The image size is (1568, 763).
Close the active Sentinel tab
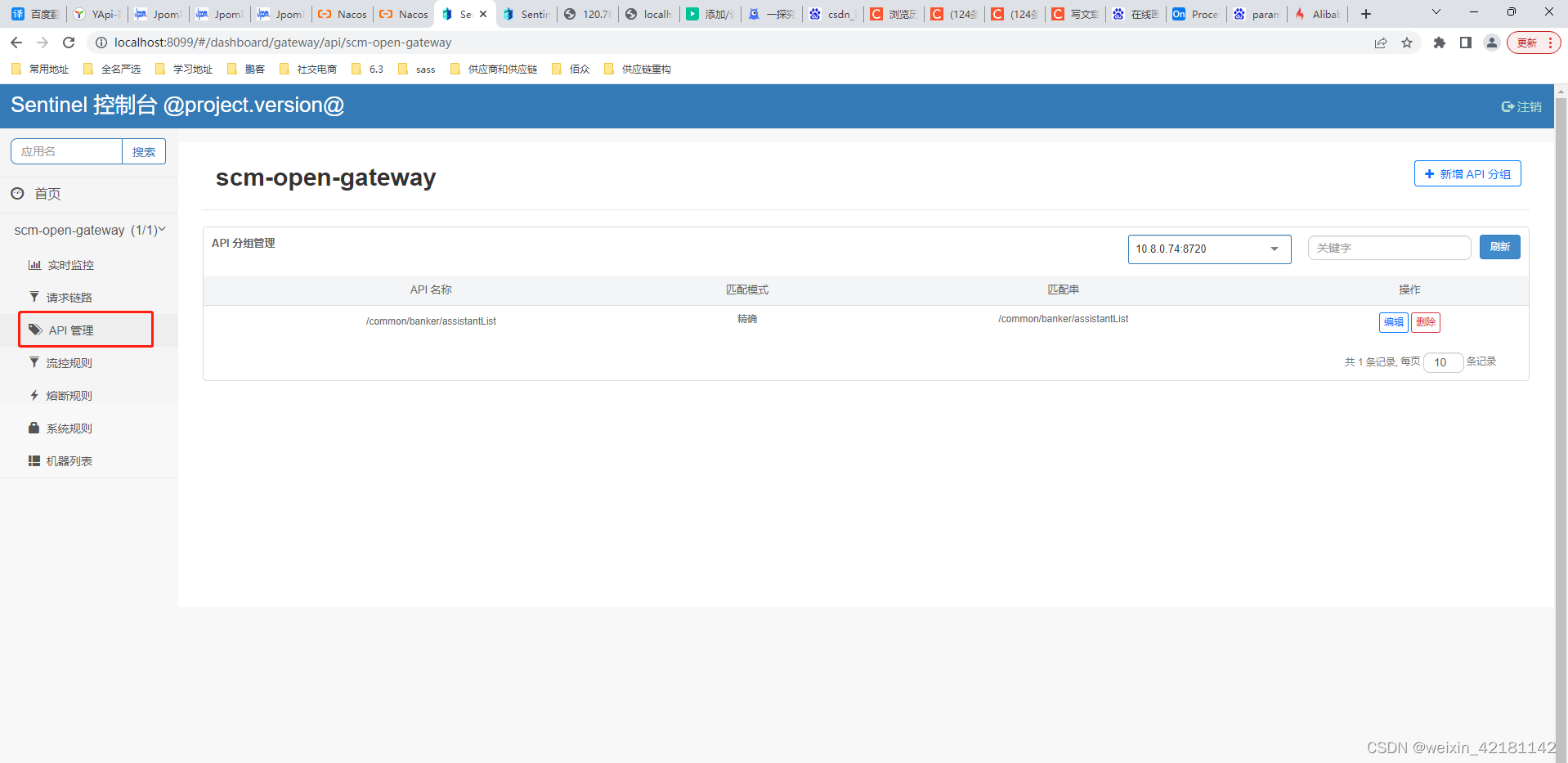click(483, 14)
